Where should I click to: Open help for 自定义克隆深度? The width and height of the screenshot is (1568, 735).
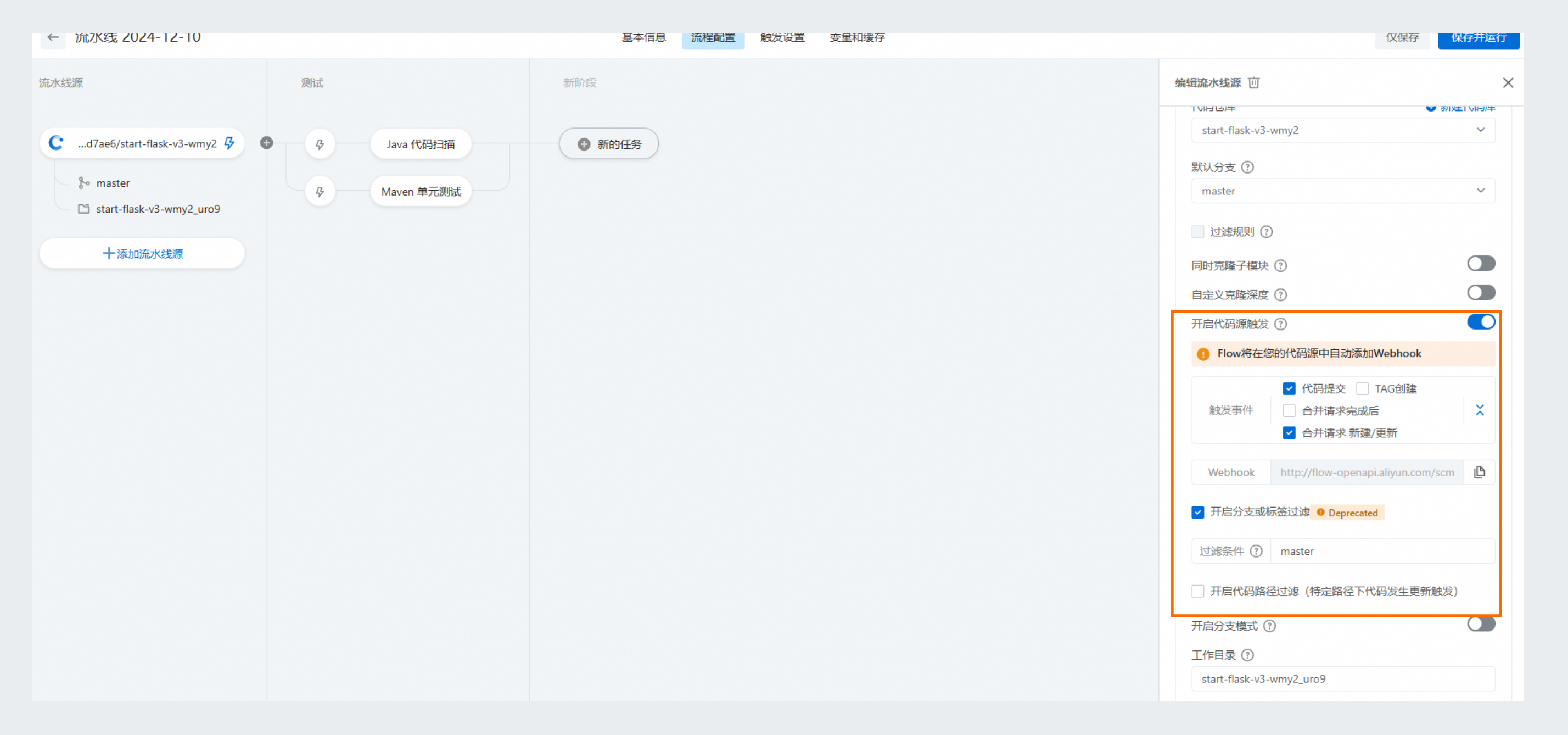point(1281,295)
